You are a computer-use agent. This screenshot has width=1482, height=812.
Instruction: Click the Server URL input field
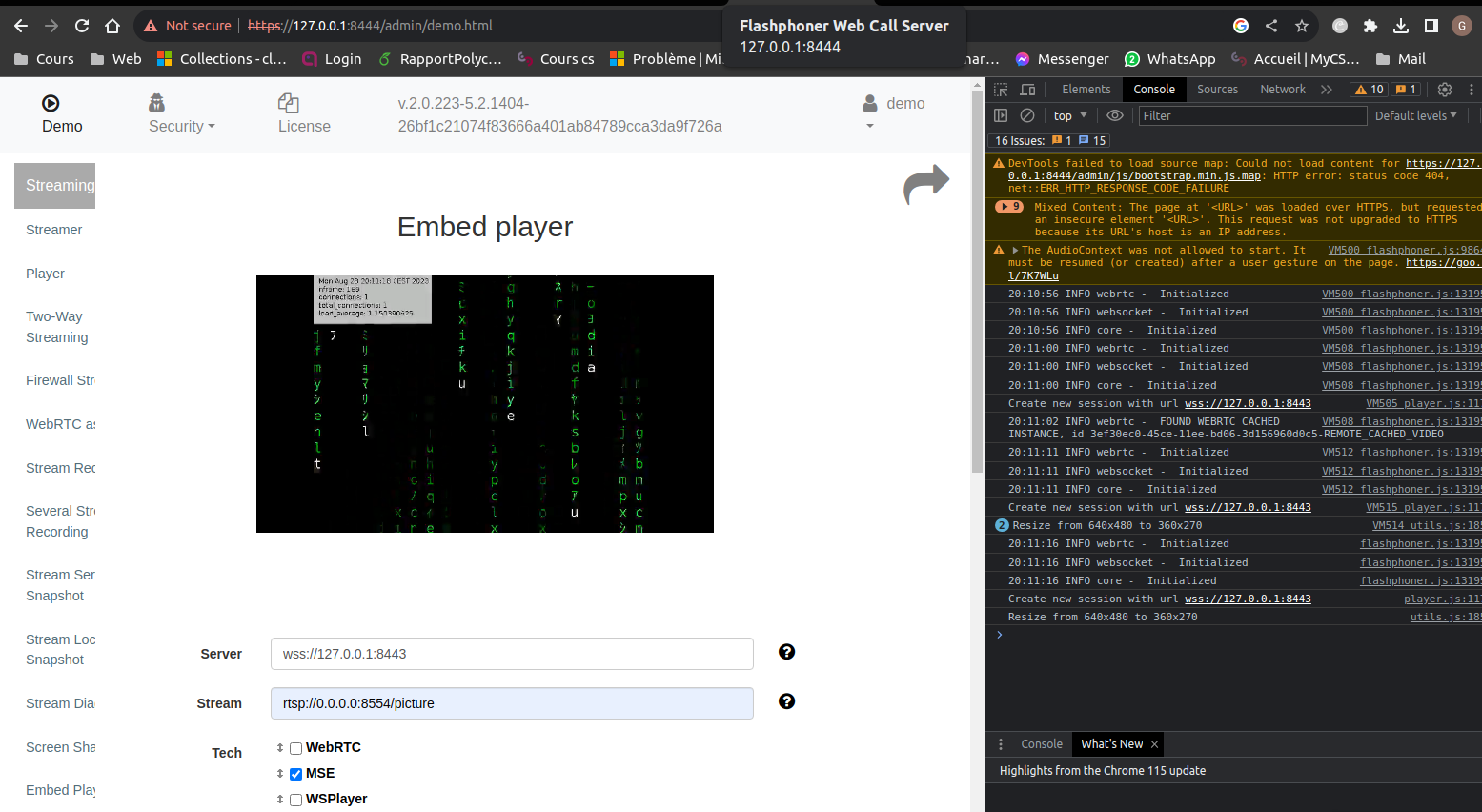coord(512,654)
